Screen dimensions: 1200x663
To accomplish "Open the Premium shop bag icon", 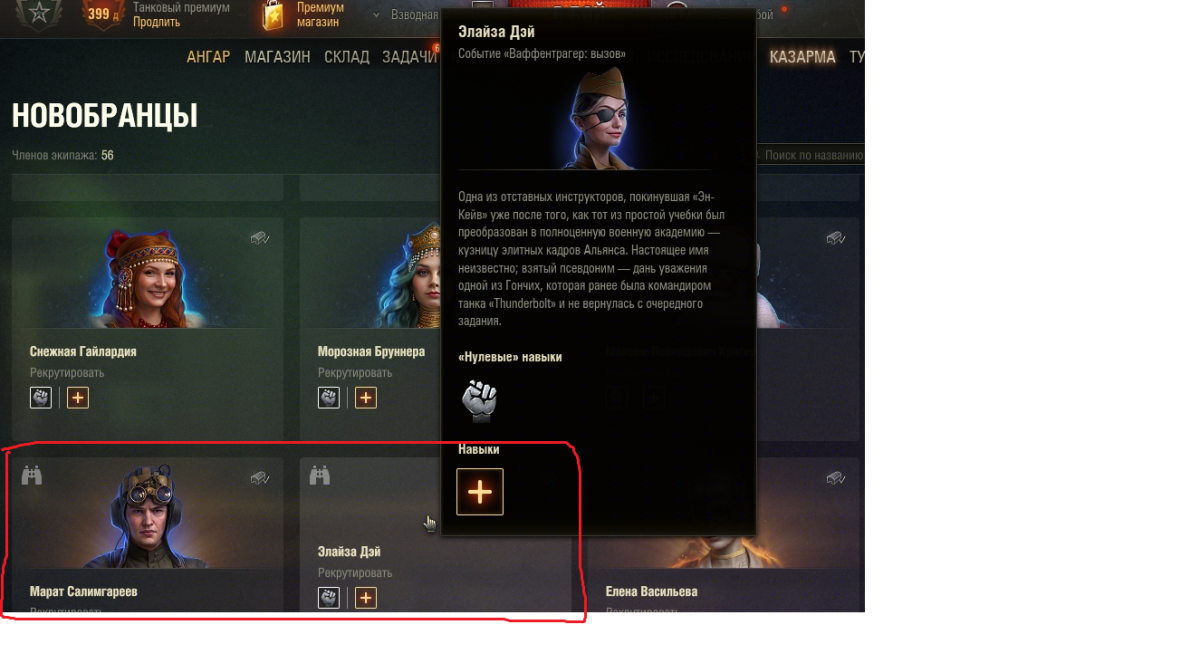I will pos(272,15).
